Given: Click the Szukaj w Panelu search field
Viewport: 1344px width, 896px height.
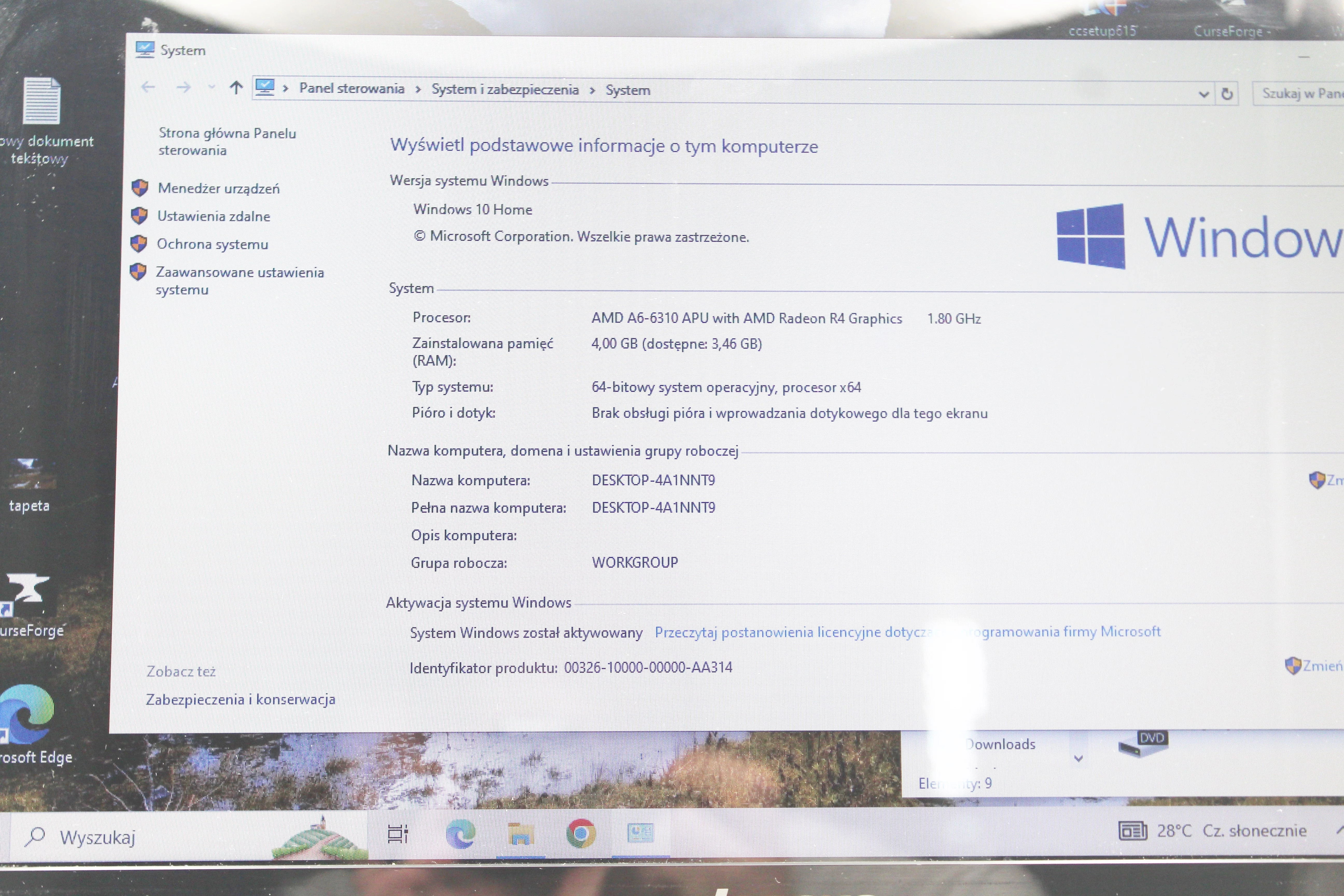Looking at the screenshot, I should coord(1298,94).
